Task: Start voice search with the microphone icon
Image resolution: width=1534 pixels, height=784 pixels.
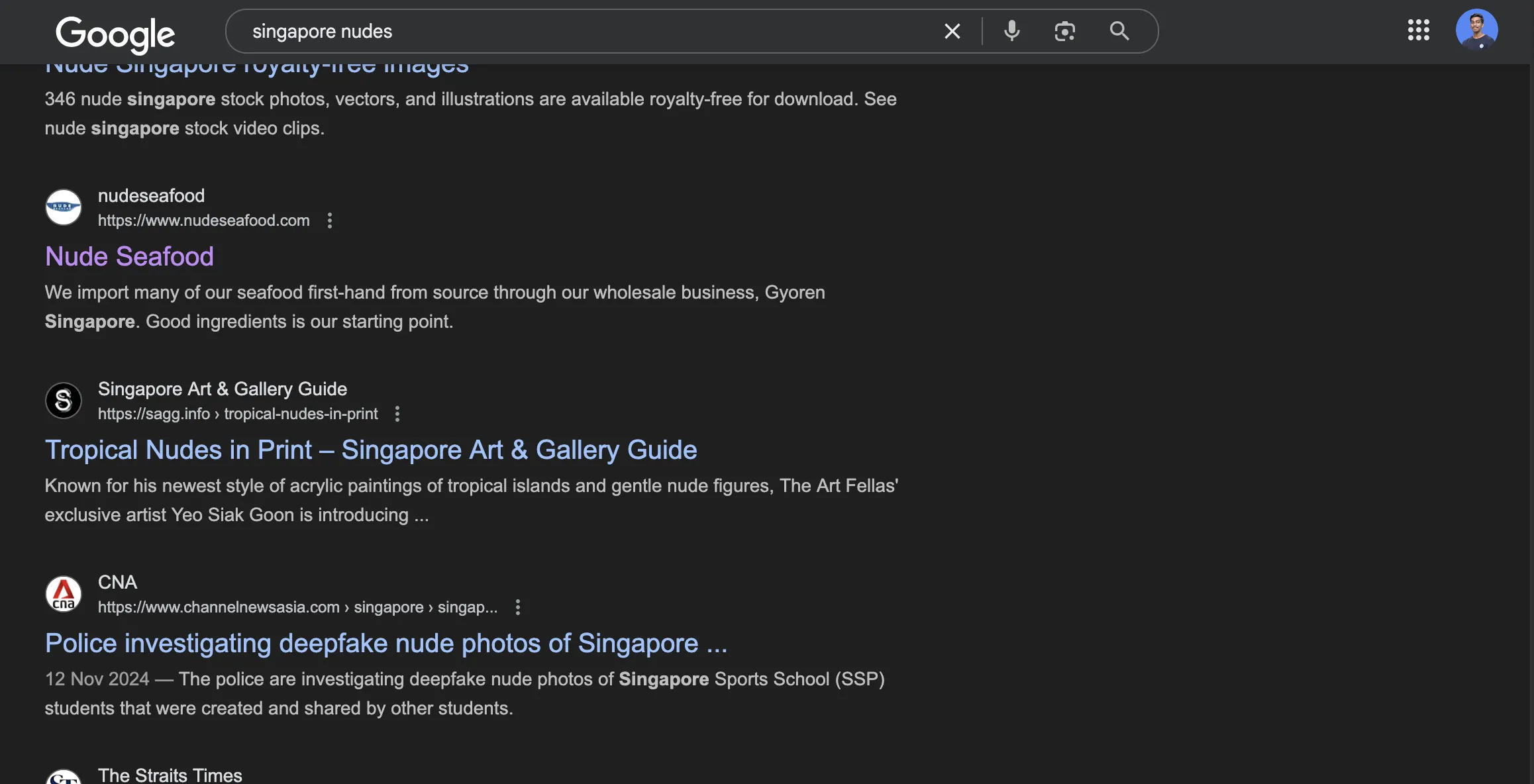Action: pyautogui.click(x=1011, y=31)
